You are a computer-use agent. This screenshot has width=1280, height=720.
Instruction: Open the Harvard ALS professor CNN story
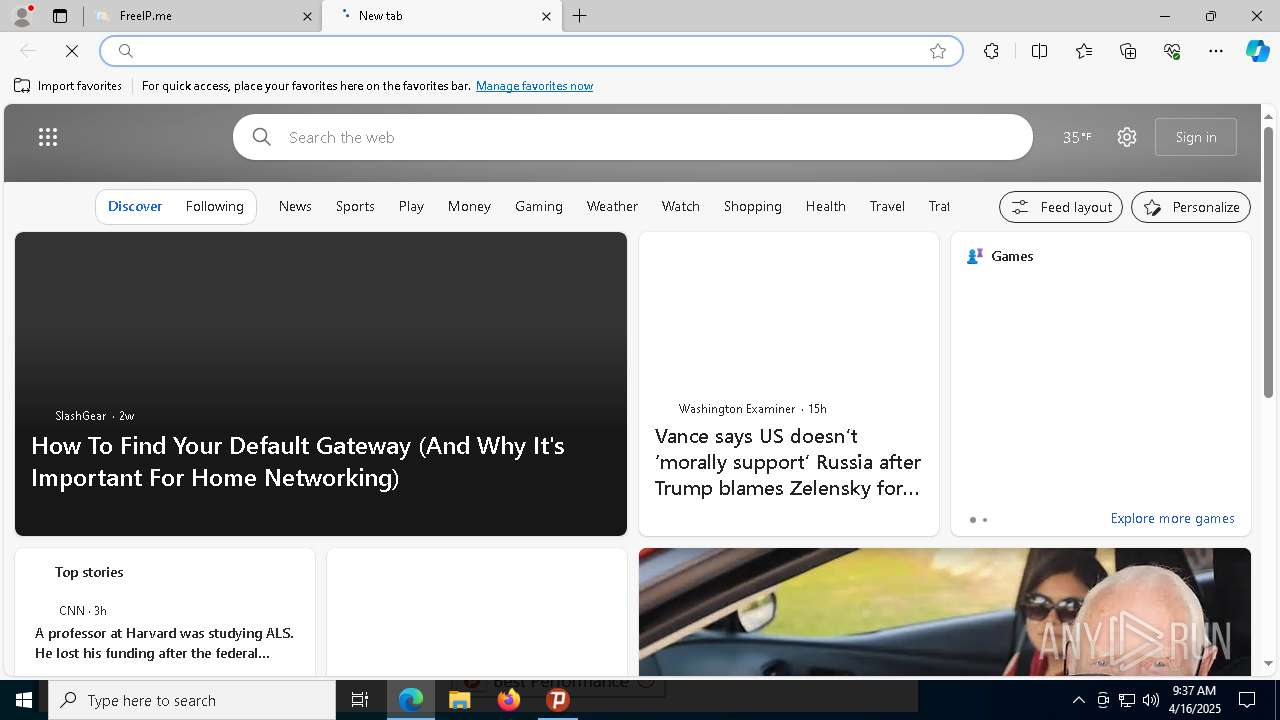point(164,643)
